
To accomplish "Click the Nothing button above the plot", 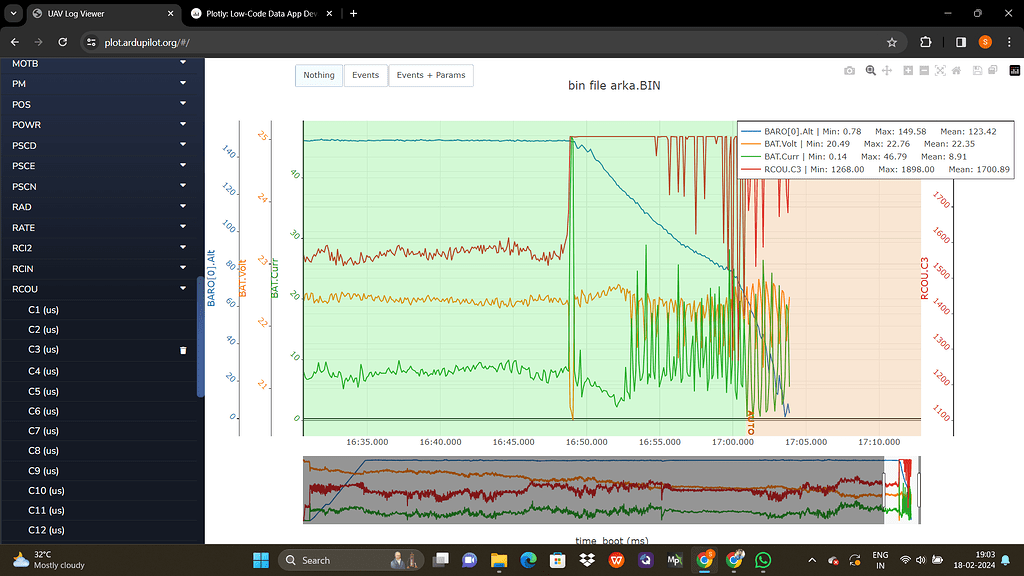I will 319,75.
